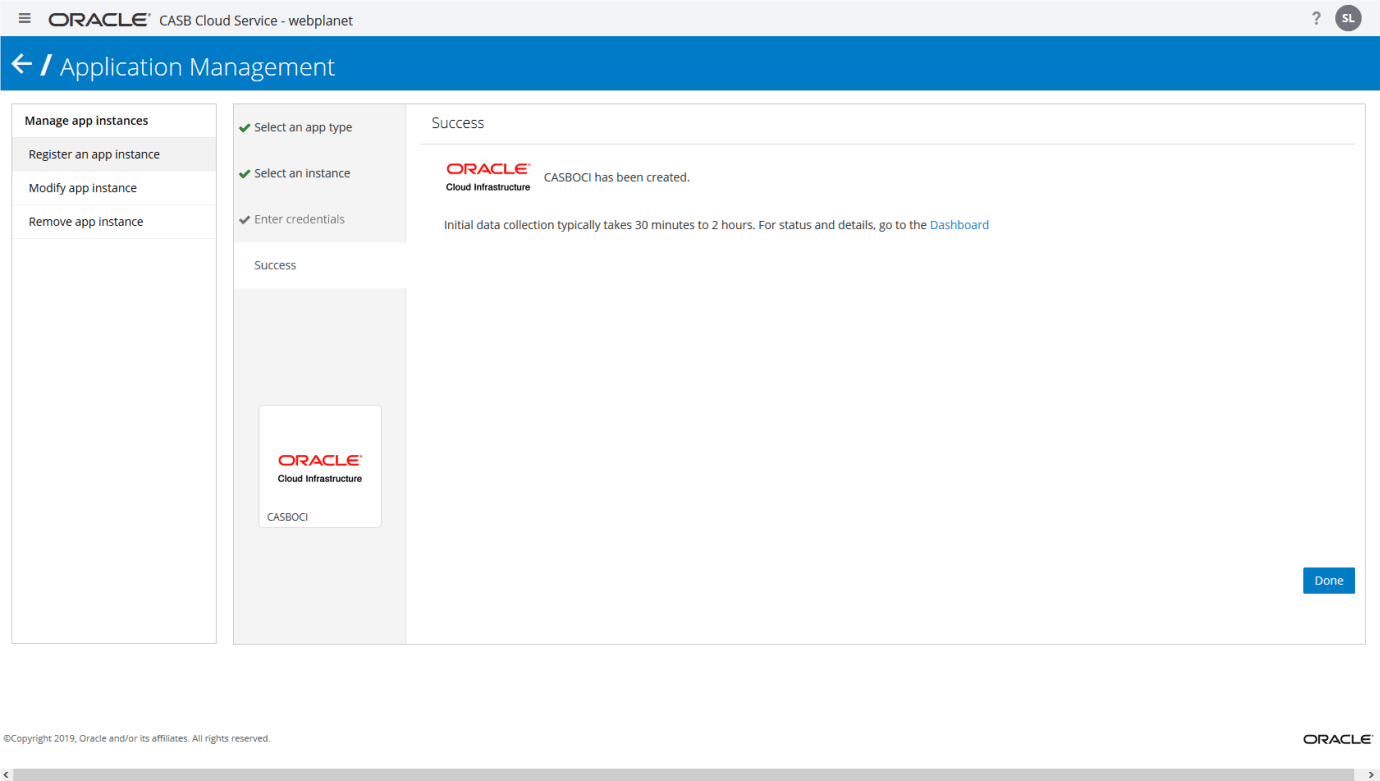The height and width of the screenshot is (781, 1380).
Task: Open the help question mark icon
Action: click(x=1316, y=18)
